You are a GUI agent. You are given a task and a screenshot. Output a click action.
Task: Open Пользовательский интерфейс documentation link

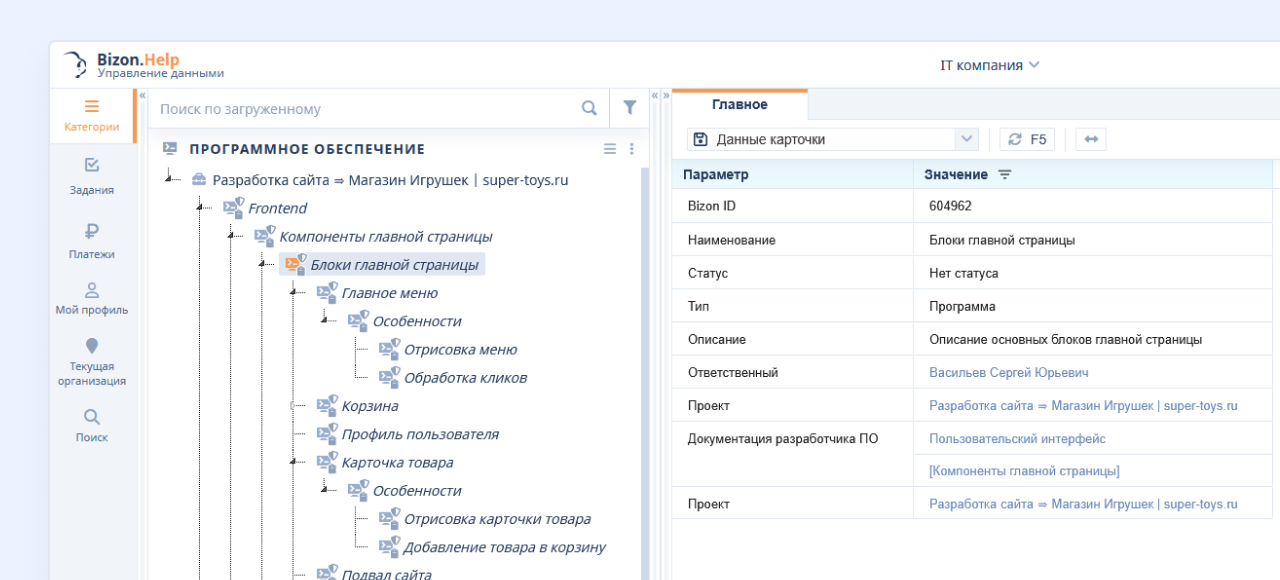coord(1017,438)
